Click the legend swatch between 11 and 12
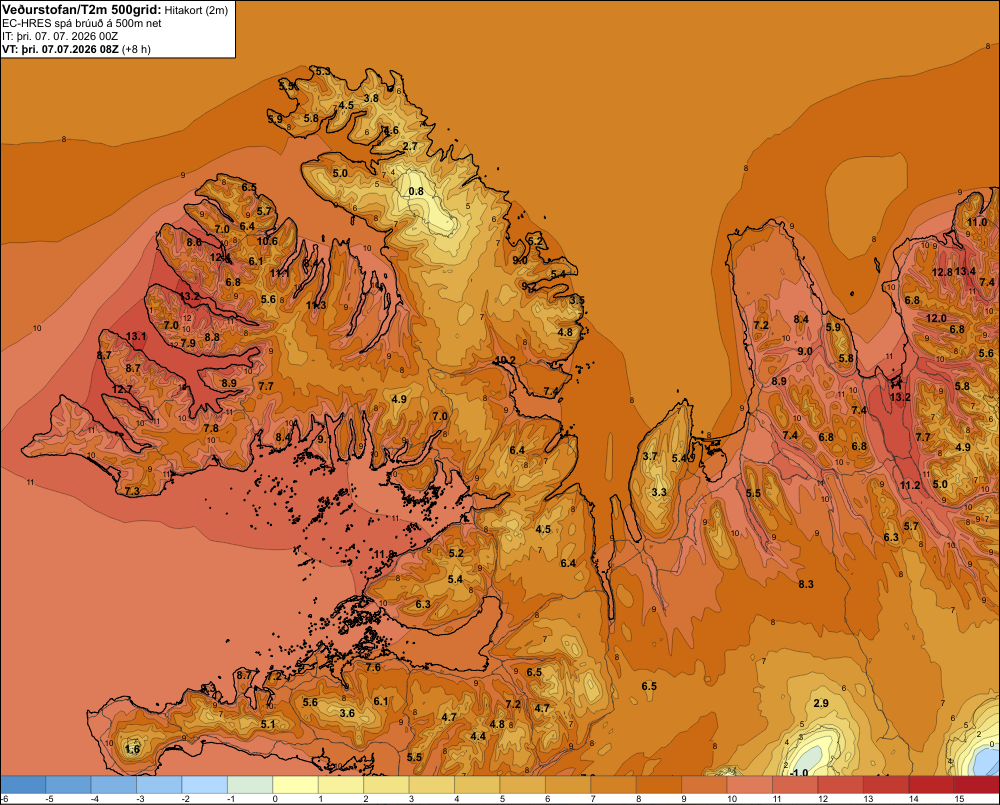The image size is (1000, 805). [x=795, y=785]
